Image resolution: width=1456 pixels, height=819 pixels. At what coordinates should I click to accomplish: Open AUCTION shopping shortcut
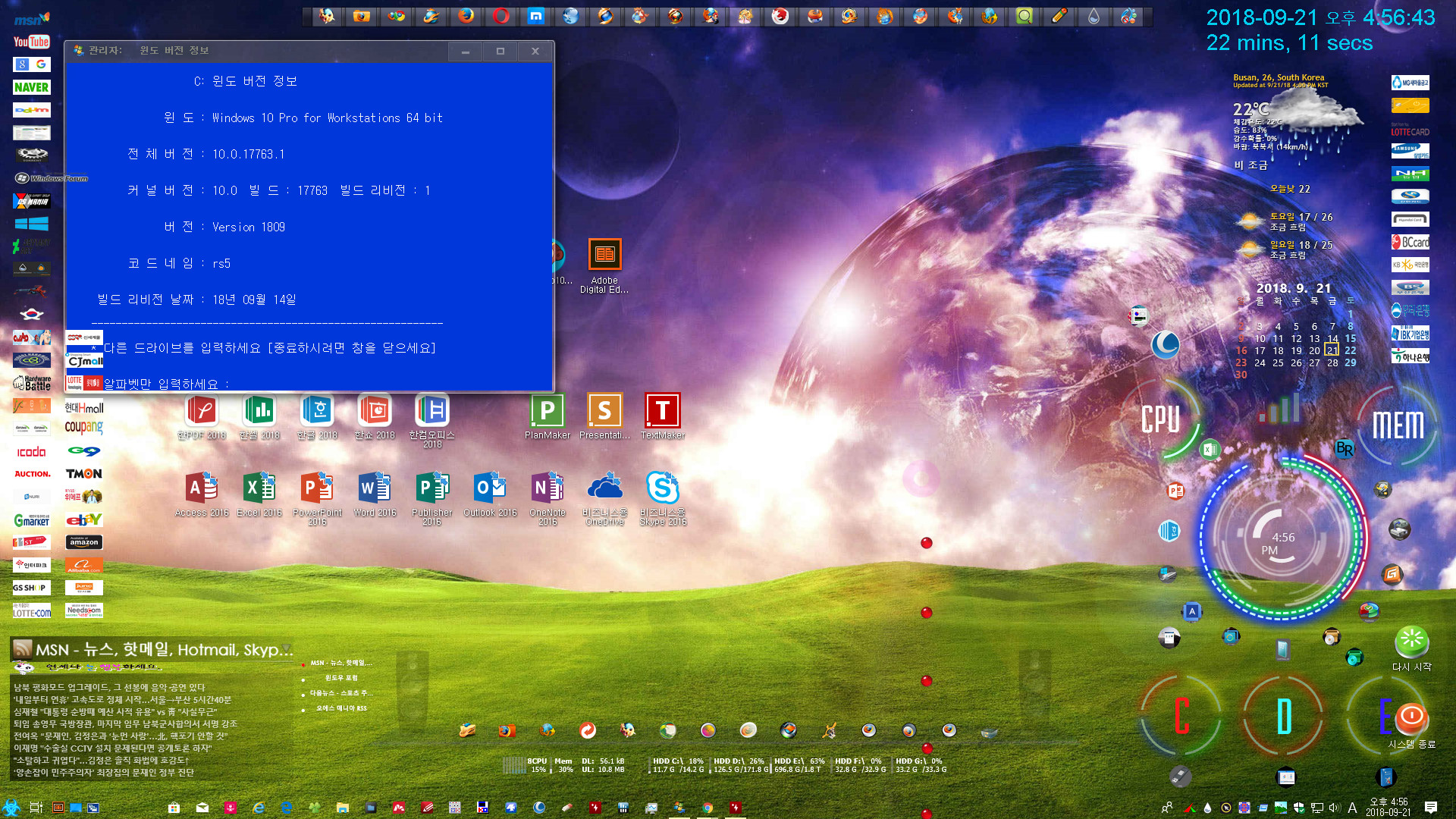(32, 474)
